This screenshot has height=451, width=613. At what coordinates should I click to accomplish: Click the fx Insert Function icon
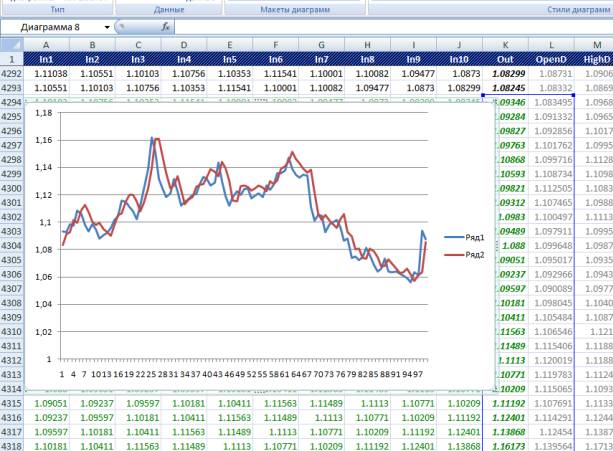166,28
